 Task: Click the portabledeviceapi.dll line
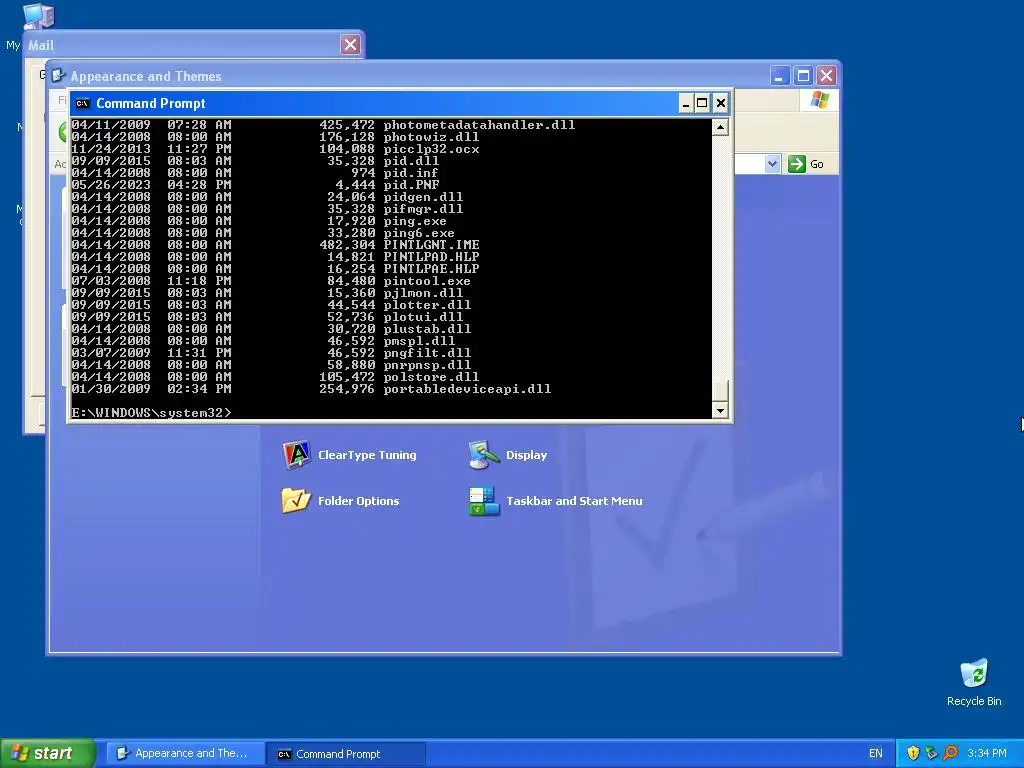coord(311,389)
